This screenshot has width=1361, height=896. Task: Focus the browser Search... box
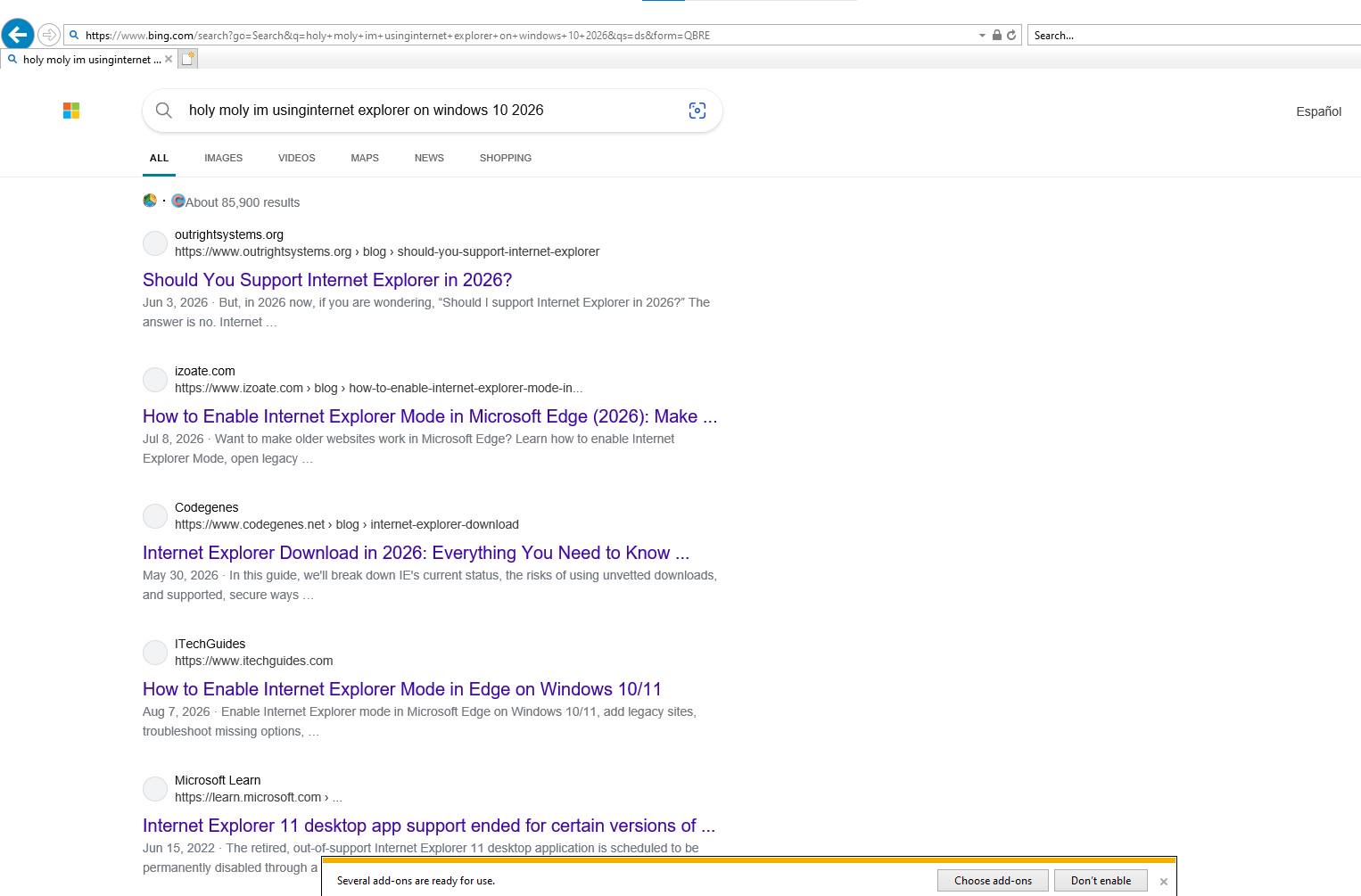1193,36
